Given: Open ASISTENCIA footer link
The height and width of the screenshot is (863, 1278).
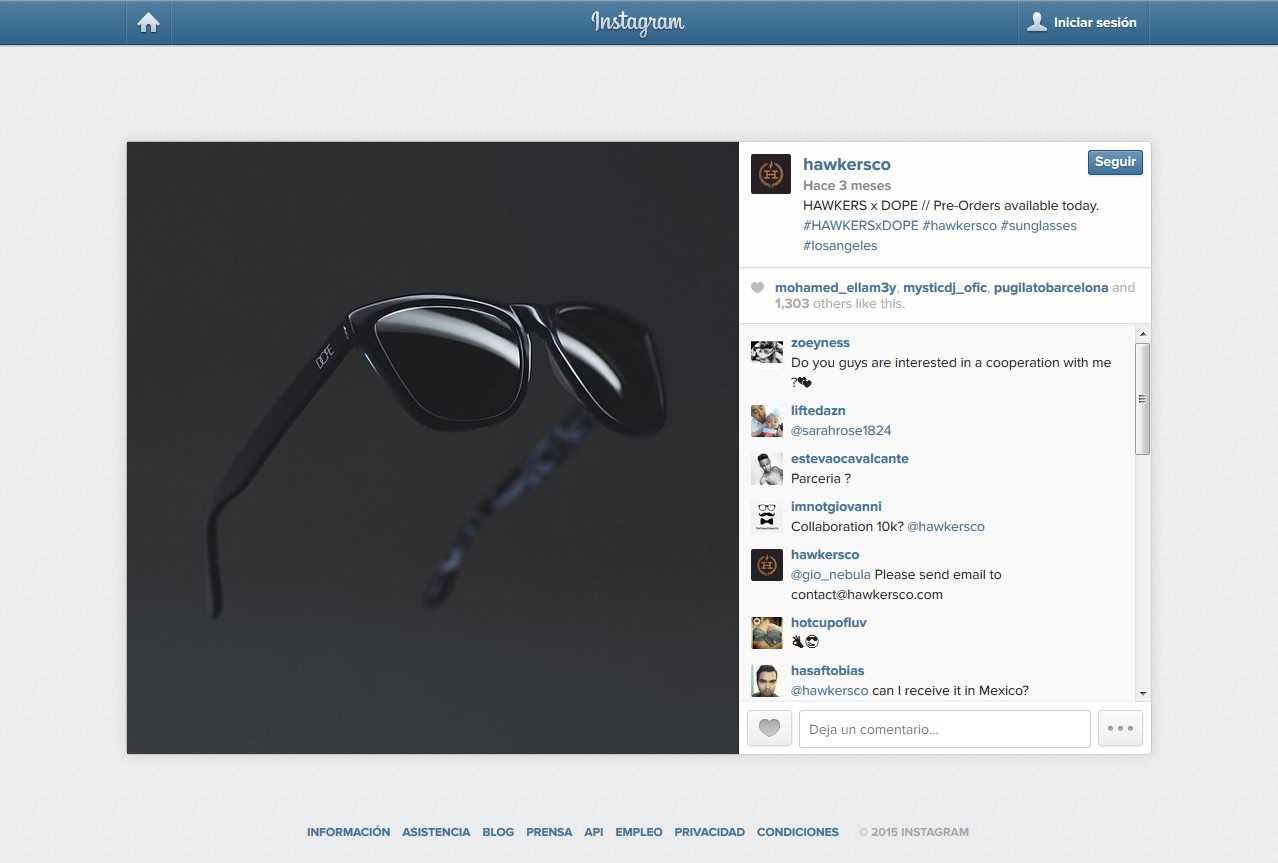Looking at the screenshot, I should [x=436, y=832].
